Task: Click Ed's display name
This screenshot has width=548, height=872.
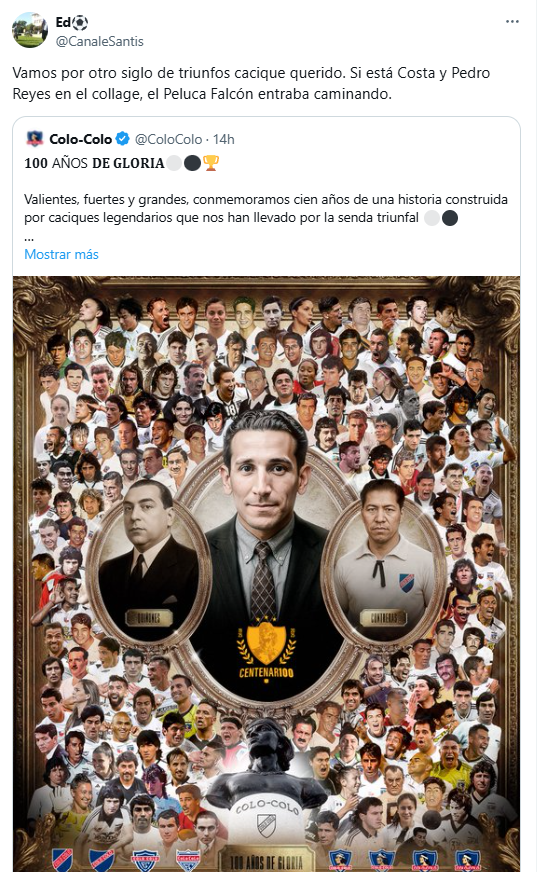Action: point(63,23)
